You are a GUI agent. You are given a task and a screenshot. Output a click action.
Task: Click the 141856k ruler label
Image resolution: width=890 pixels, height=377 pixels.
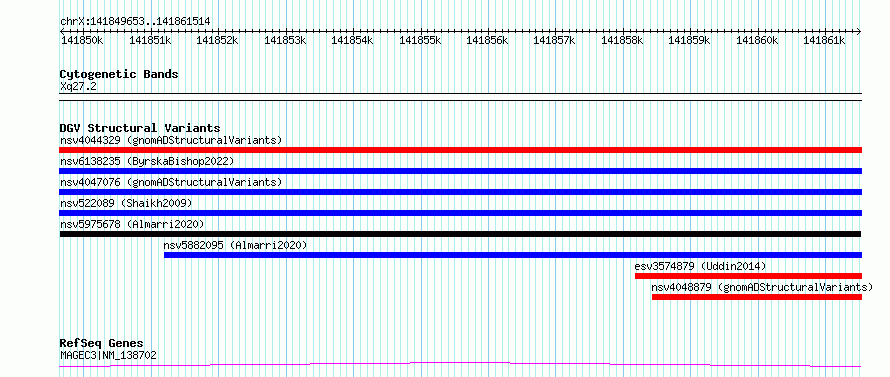[x=488, y=40]
